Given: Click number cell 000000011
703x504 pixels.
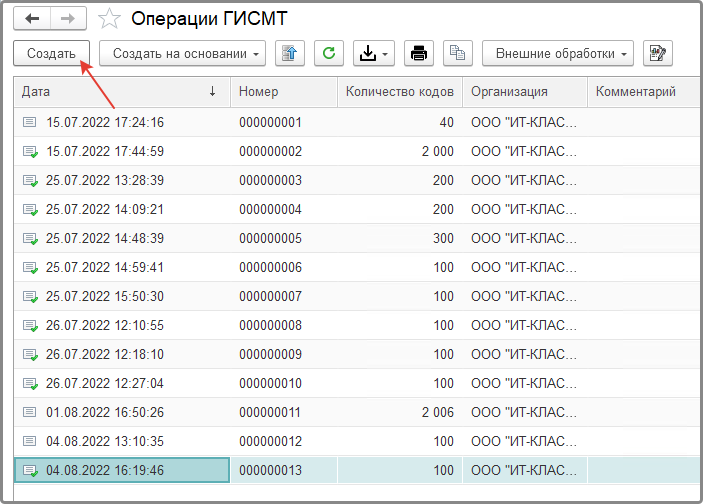Looking at the screenshot, I should pyautogui.click(x=284, y=413).
